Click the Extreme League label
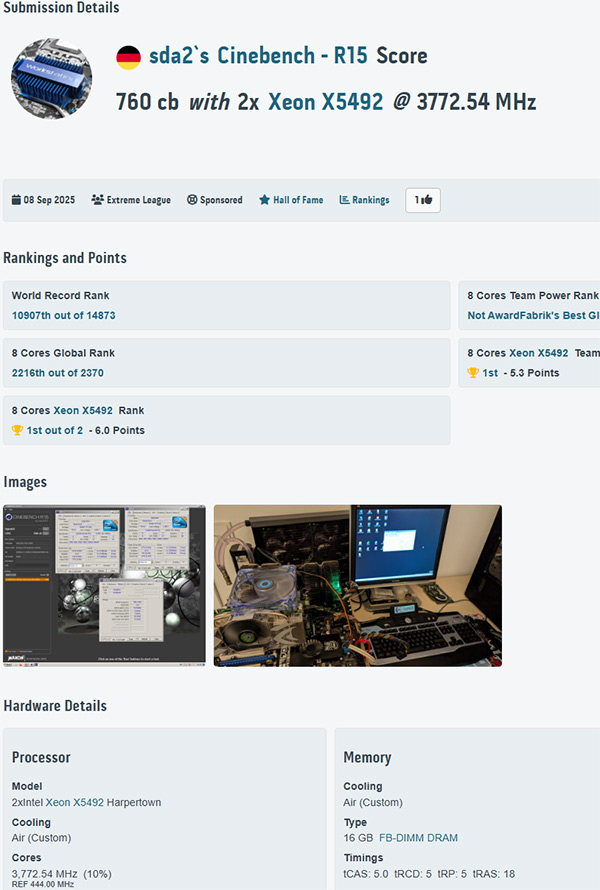Image resolution: width=600 pixels, height=890 pixels. point(139,200)
